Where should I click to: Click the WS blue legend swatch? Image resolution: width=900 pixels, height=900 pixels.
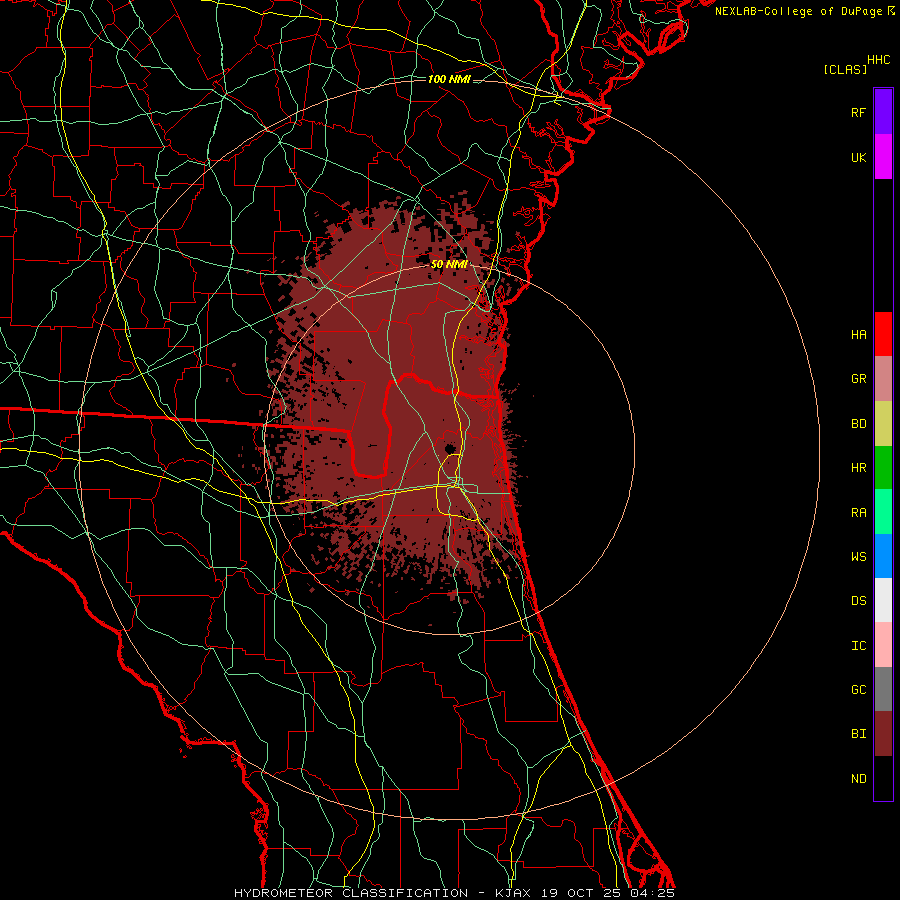click(883, 556)
